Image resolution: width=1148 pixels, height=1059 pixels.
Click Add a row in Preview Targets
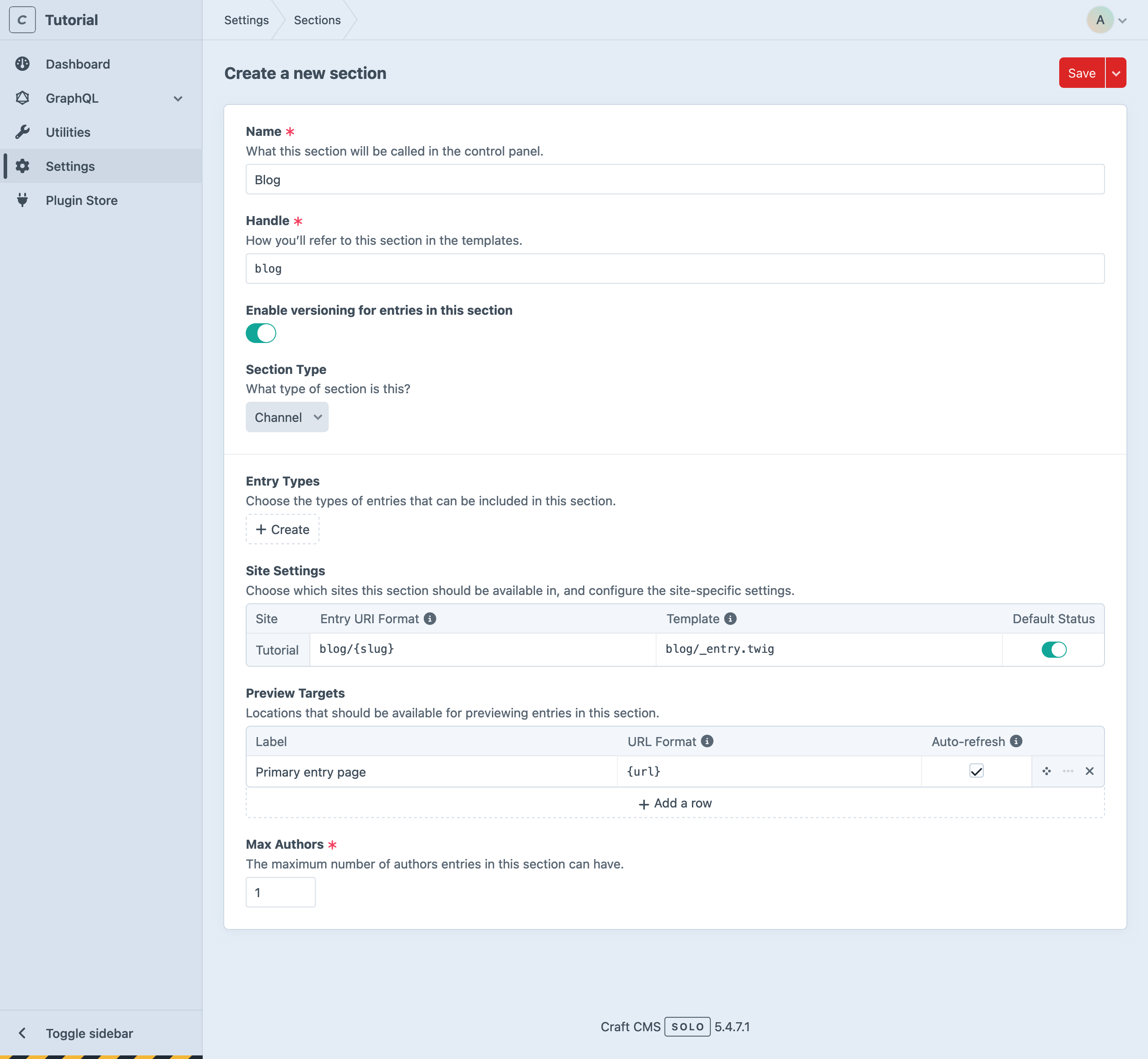tap(676, 803)
